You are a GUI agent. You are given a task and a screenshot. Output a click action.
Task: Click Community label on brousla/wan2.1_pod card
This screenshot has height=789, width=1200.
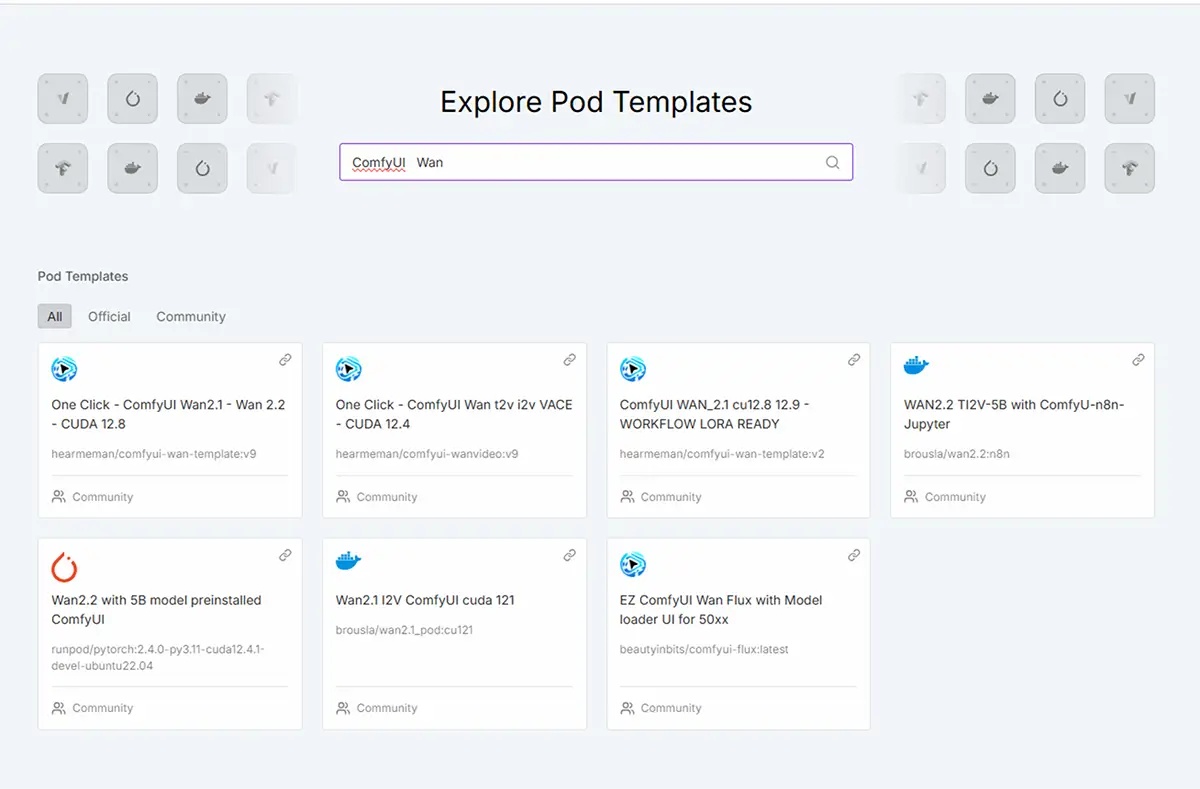pyautogui.click(x=386, y=708)
